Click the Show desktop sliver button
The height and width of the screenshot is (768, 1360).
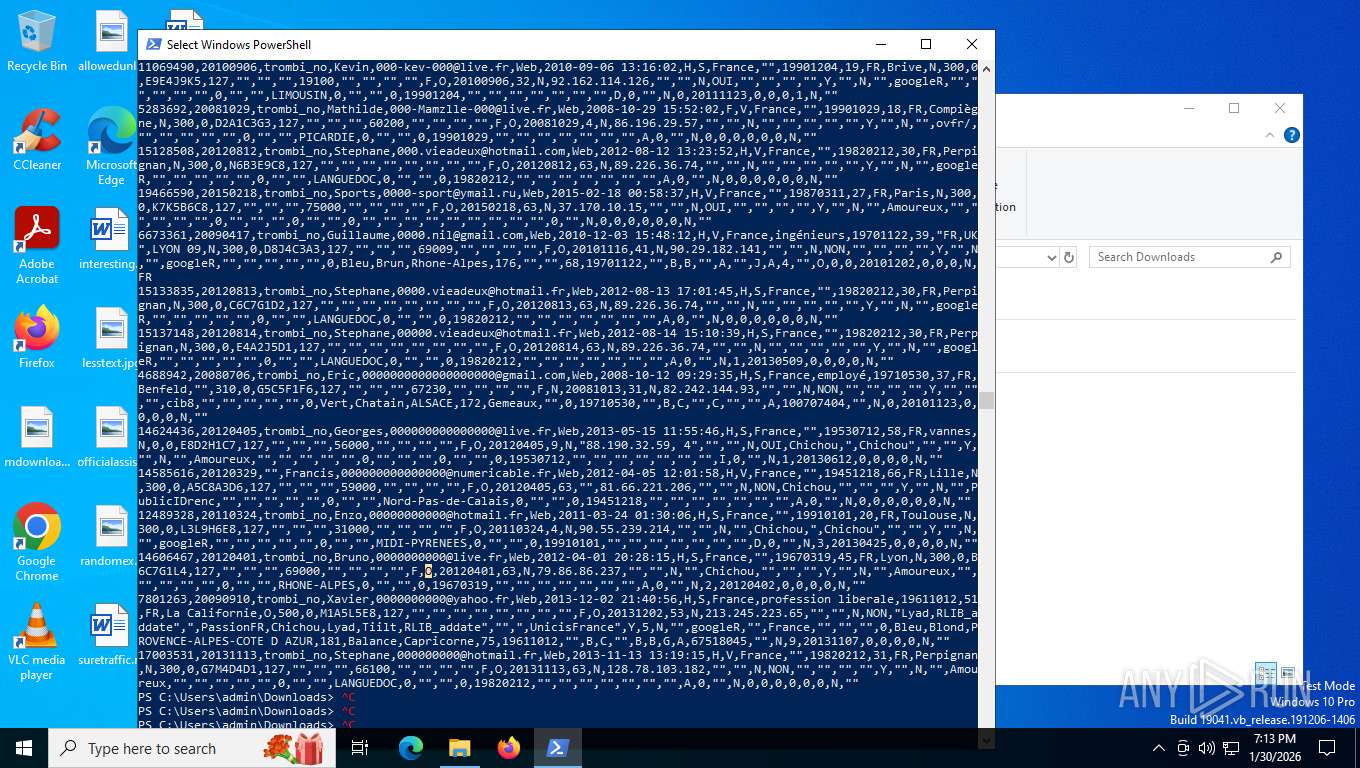(1357, 748)
